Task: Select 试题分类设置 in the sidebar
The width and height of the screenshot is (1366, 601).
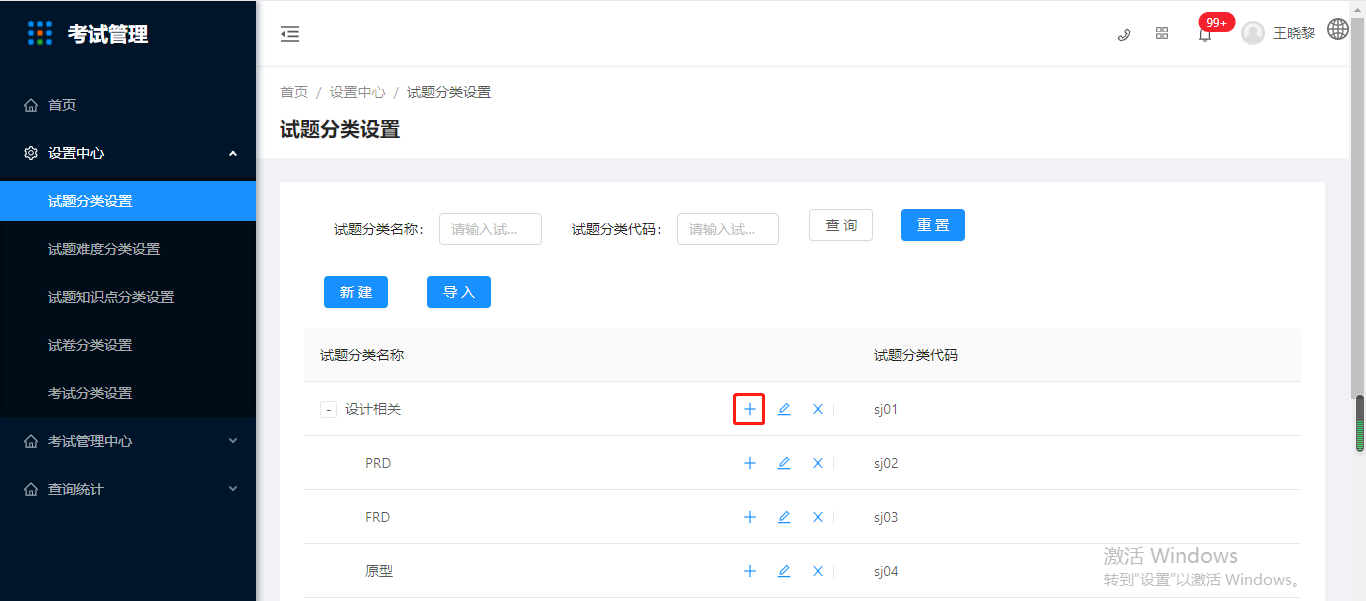Action: point(128,201)
